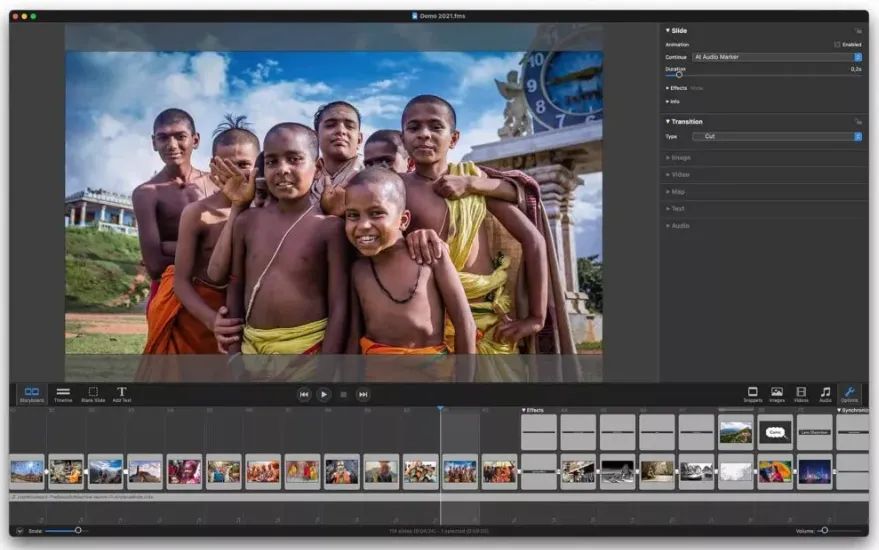879x550 pixels.
Task: Open the Transition Type dropdown
Action: 777,136
